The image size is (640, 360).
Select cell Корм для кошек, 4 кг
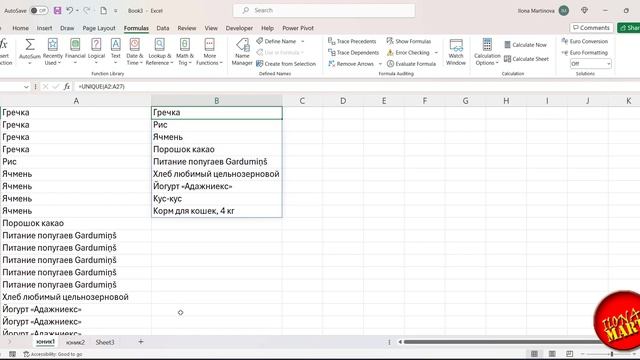(x=216, y=211)
